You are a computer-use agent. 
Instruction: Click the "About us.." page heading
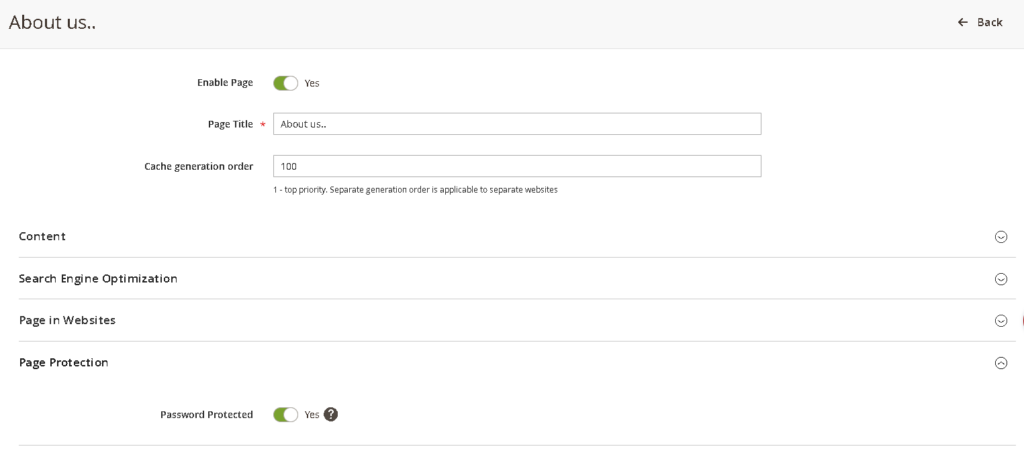point(52,21)
